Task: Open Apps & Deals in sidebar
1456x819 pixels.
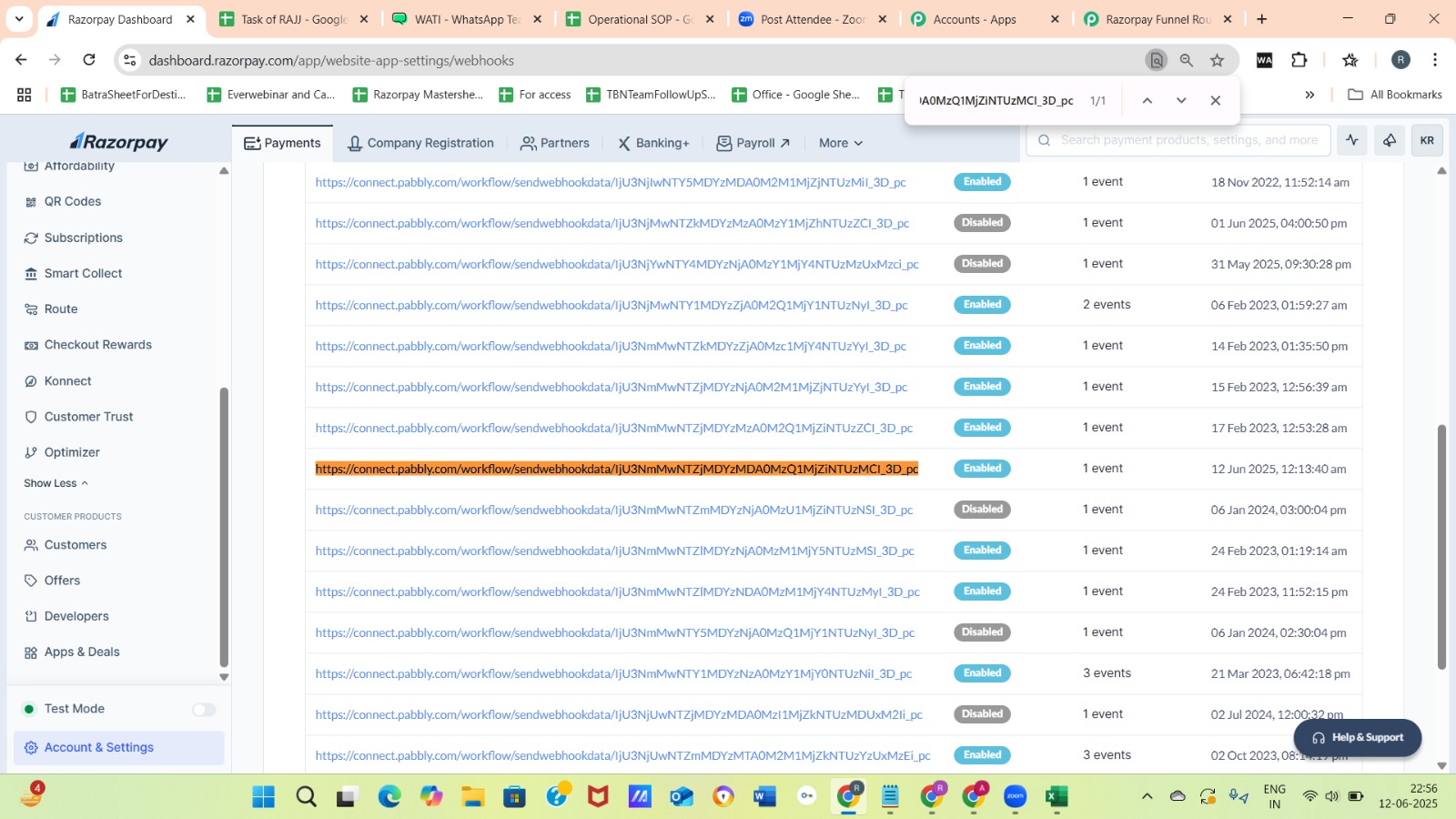Action: (x=82, y=652)
